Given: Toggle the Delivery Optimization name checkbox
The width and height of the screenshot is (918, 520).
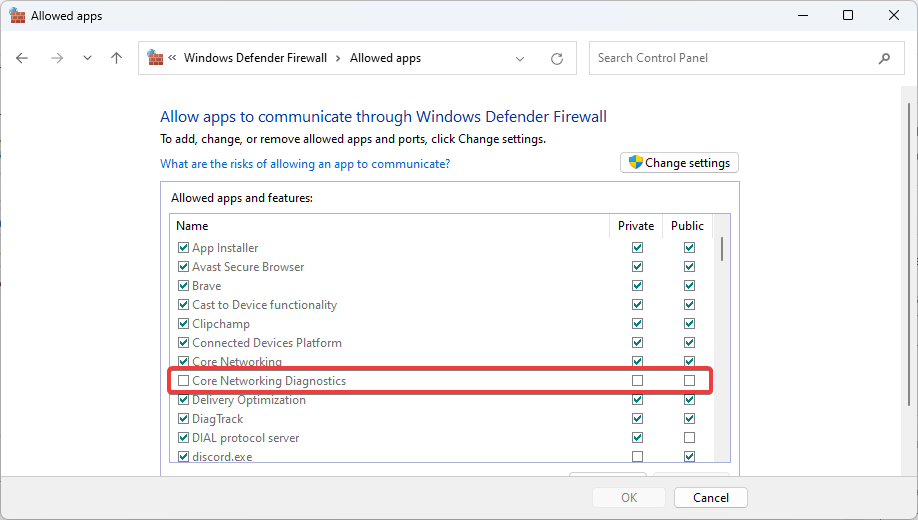Looking at the screenshot, I should click(183, 400).
